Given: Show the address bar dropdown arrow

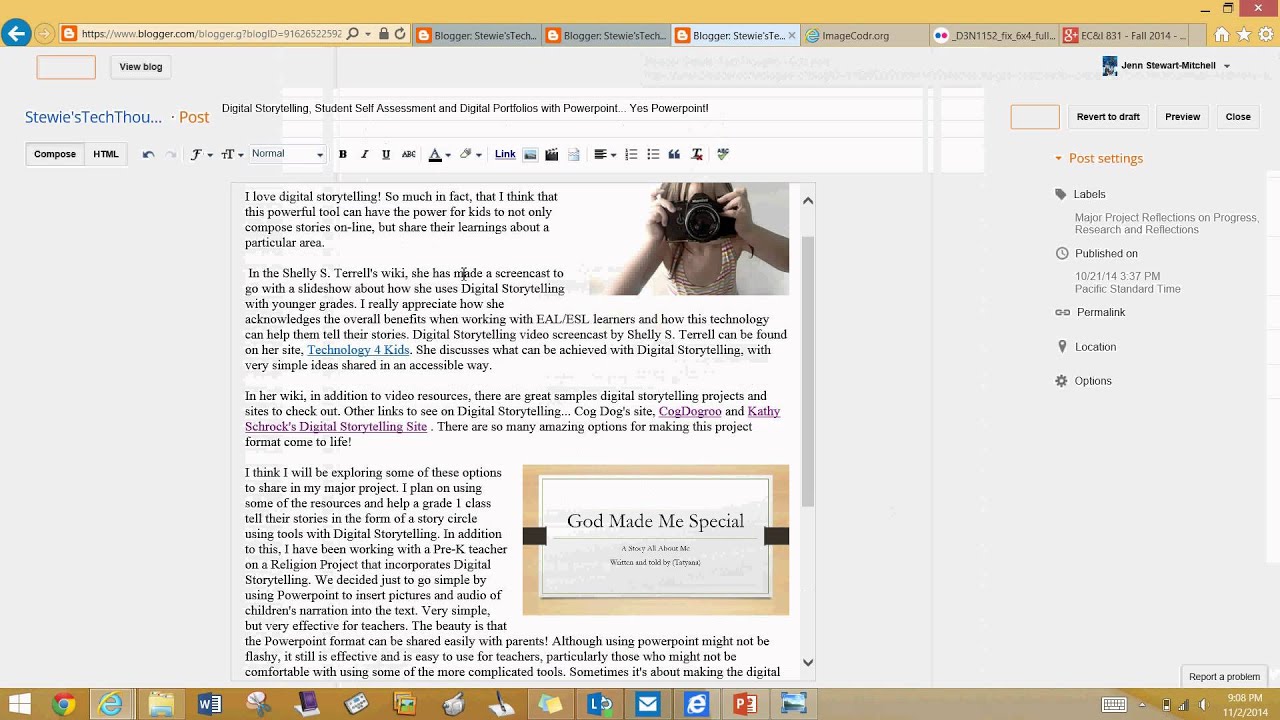Looking at the screenshot, I should pos(368,34).
